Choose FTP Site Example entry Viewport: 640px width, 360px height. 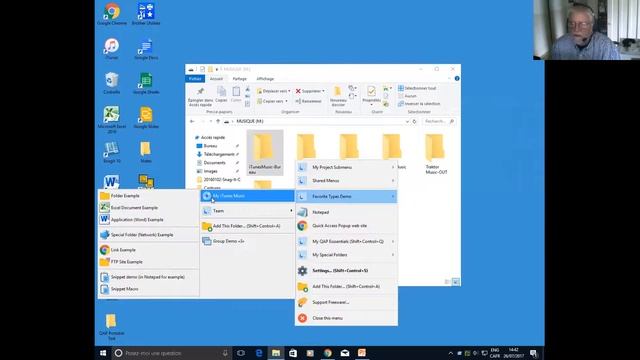(149, 262)
